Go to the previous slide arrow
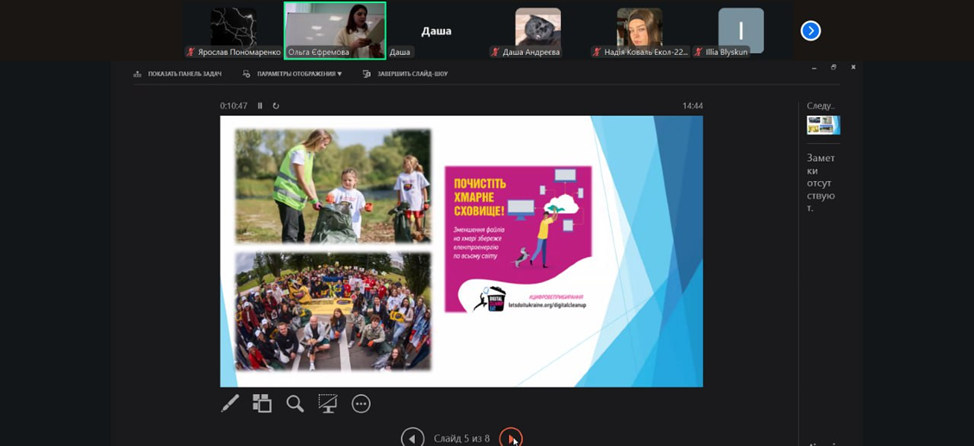974x446 pixels. tap(412, 438)
